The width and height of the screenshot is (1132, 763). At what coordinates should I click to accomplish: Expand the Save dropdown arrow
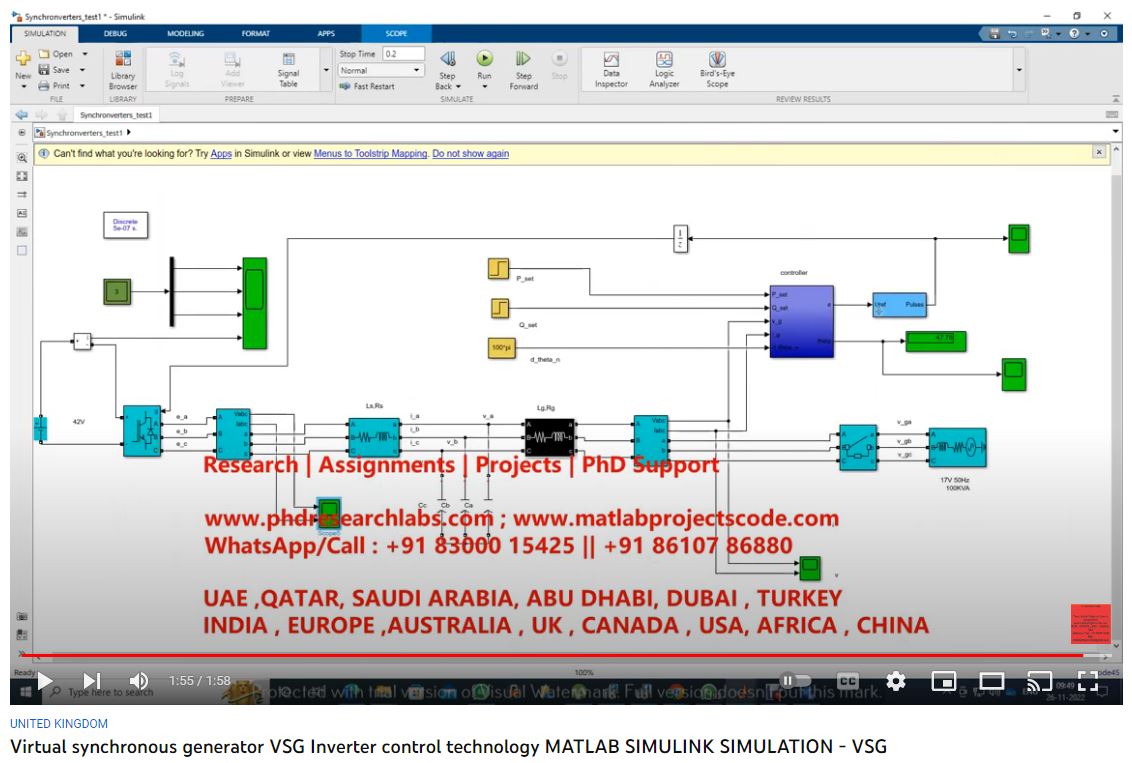[x=84, y=70]
